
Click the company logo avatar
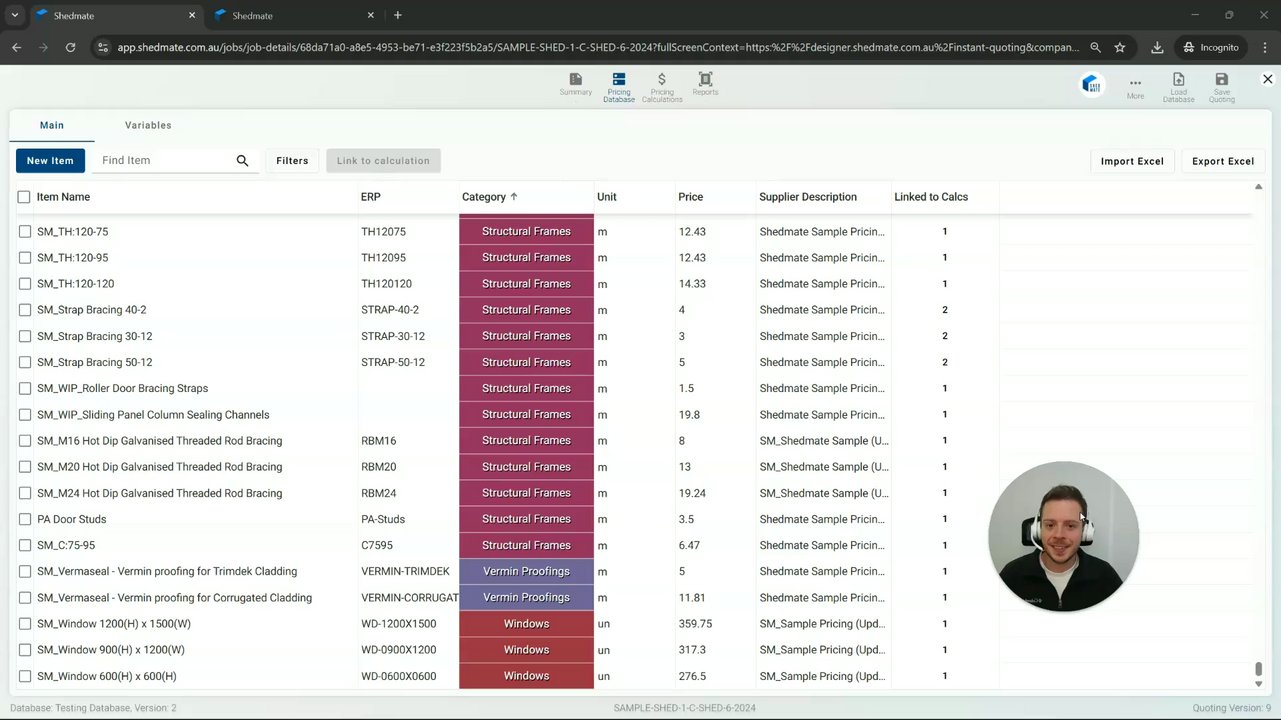pyautogui.click(x=1091, y=84)
